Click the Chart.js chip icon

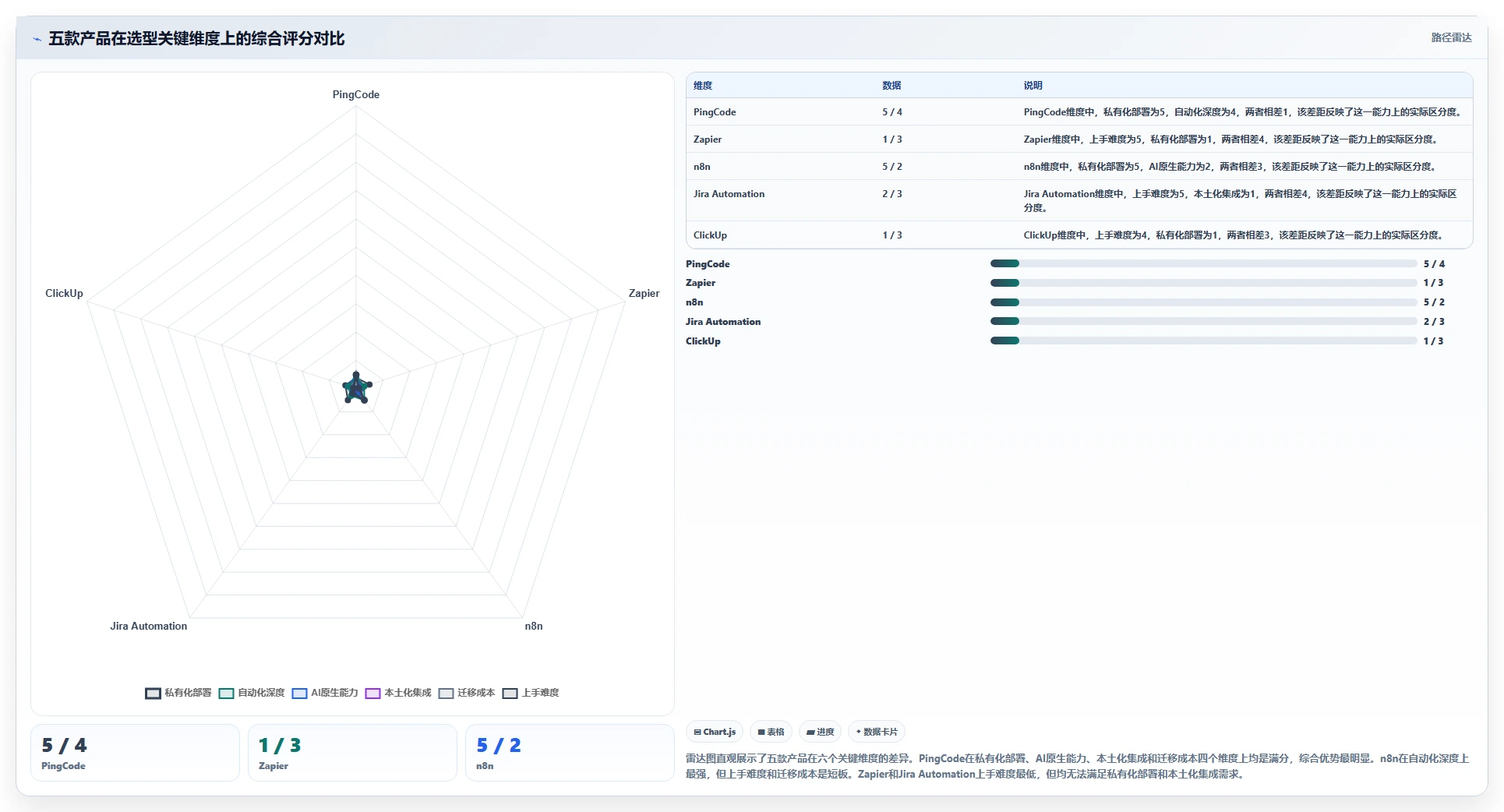(697, 733)
